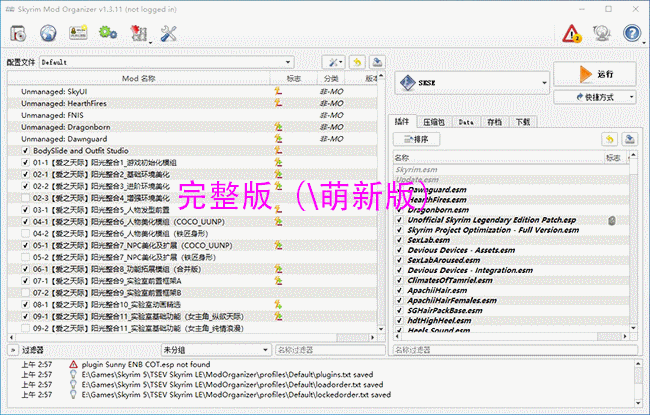Focus the mod name filter field

(330, 350)
